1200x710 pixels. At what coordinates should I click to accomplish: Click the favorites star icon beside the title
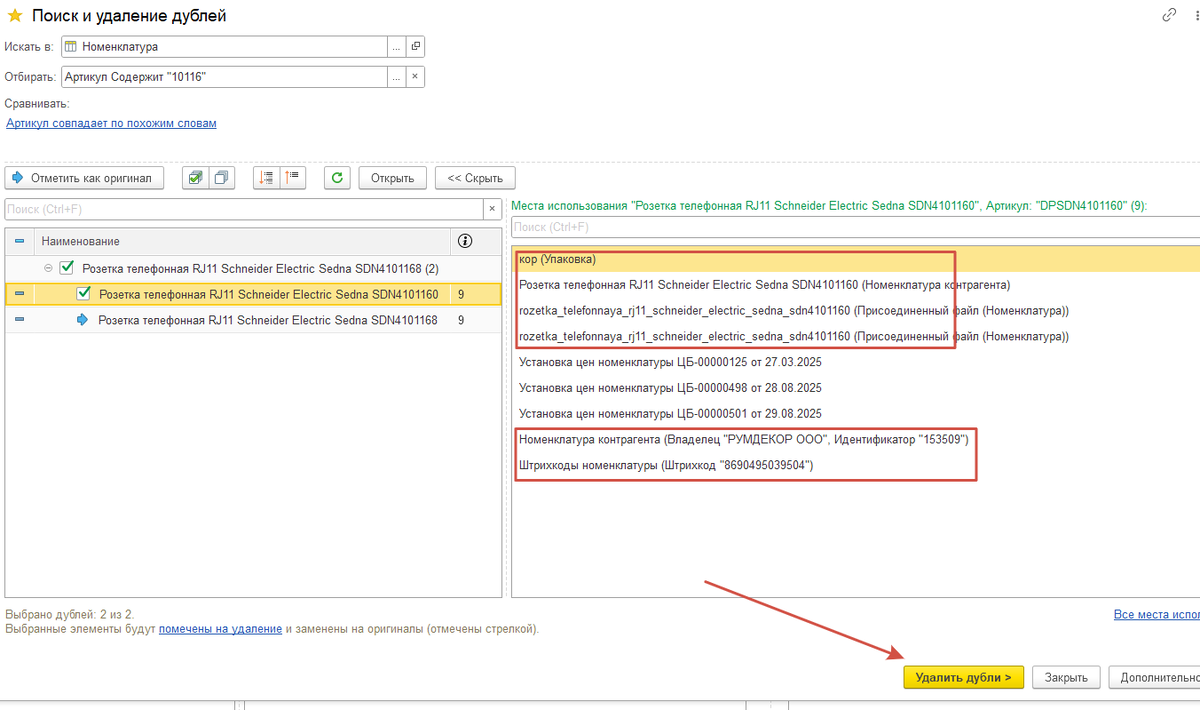(x=15, y=16)
